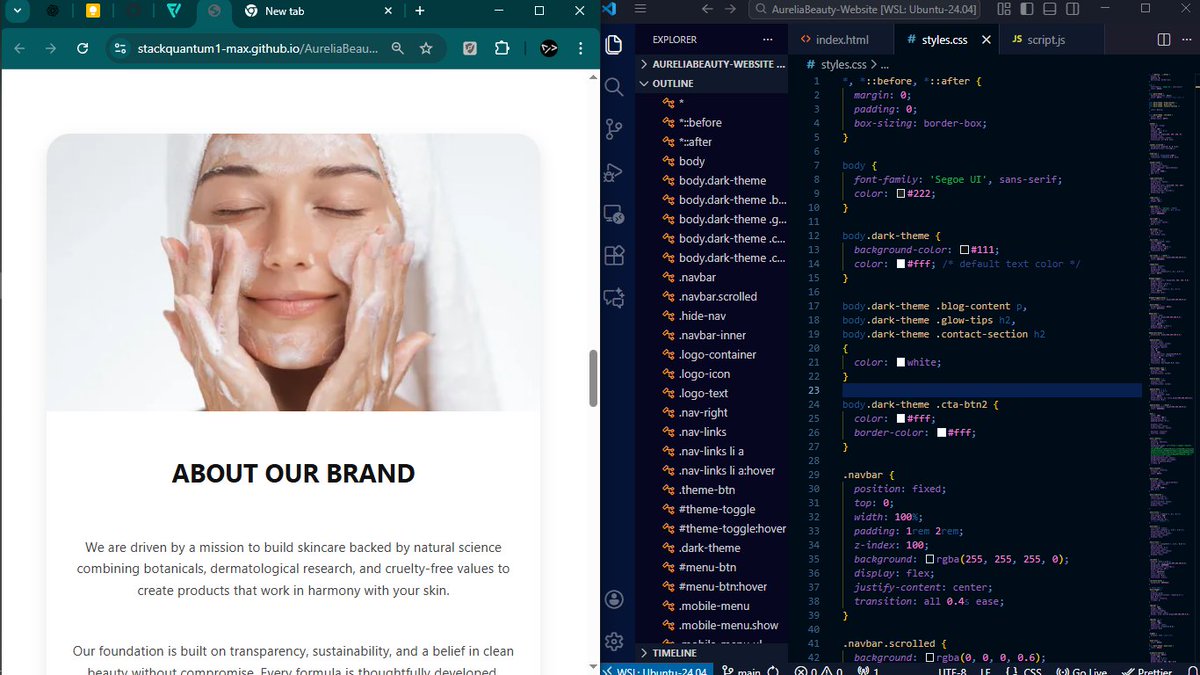Open Source Control view in activity bar

click(614, 129)
